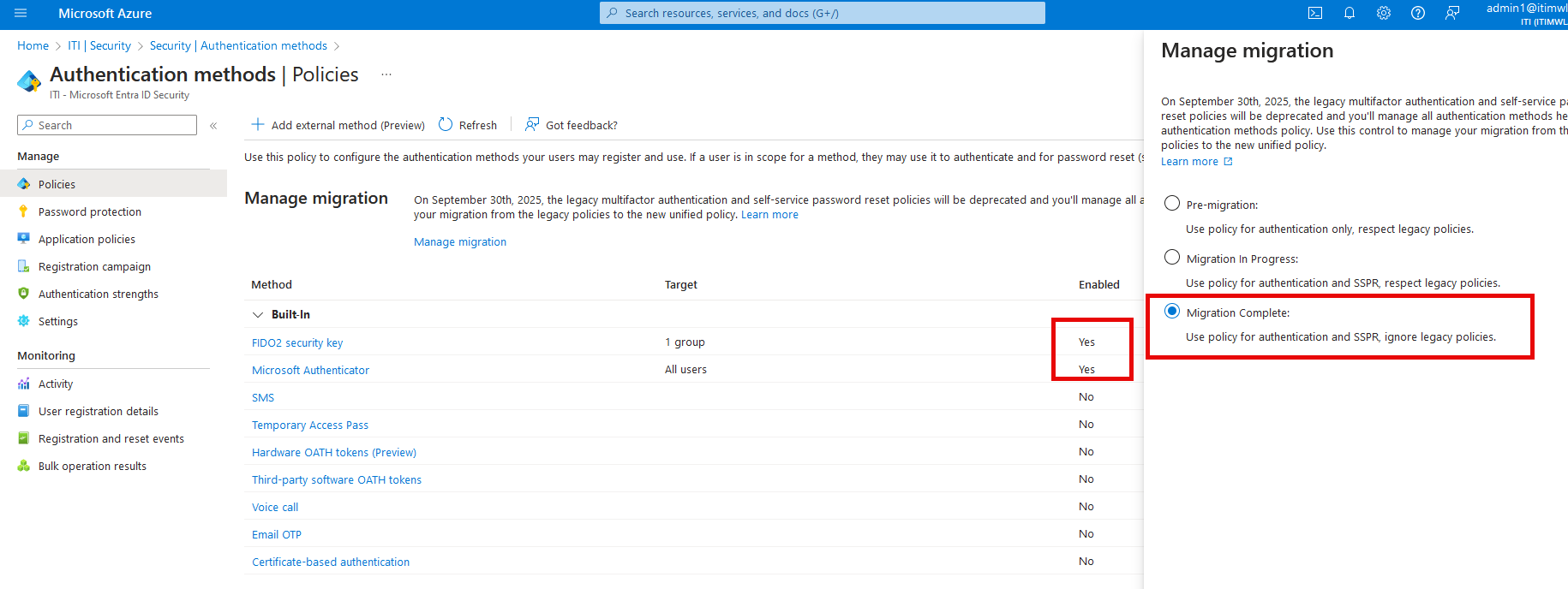Open Third-party software OATH tokens method
Screen dimensions: 1568x589
pyautogui.click(x=337, y=479)
